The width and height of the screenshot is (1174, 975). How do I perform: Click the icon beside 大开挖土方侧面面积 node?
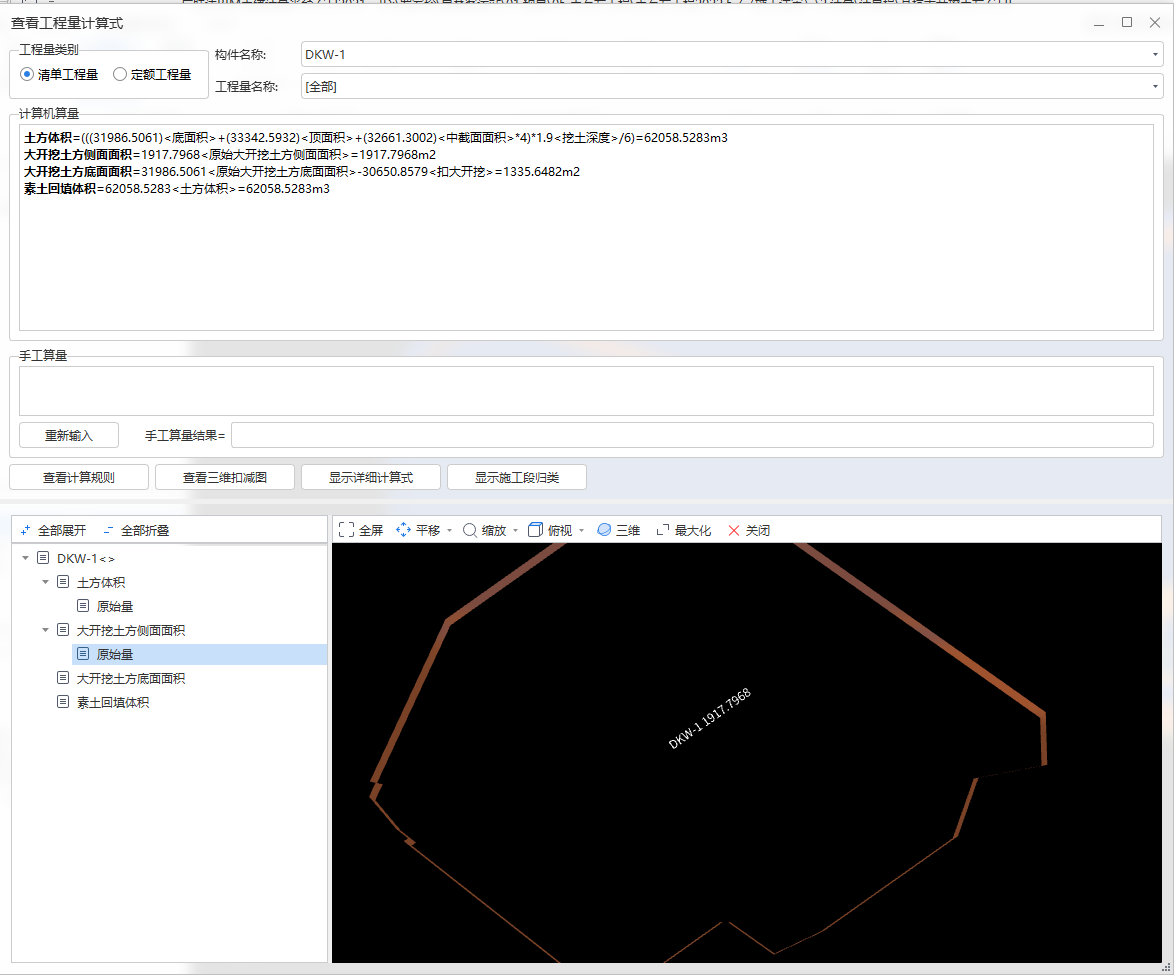coord(63,630)
